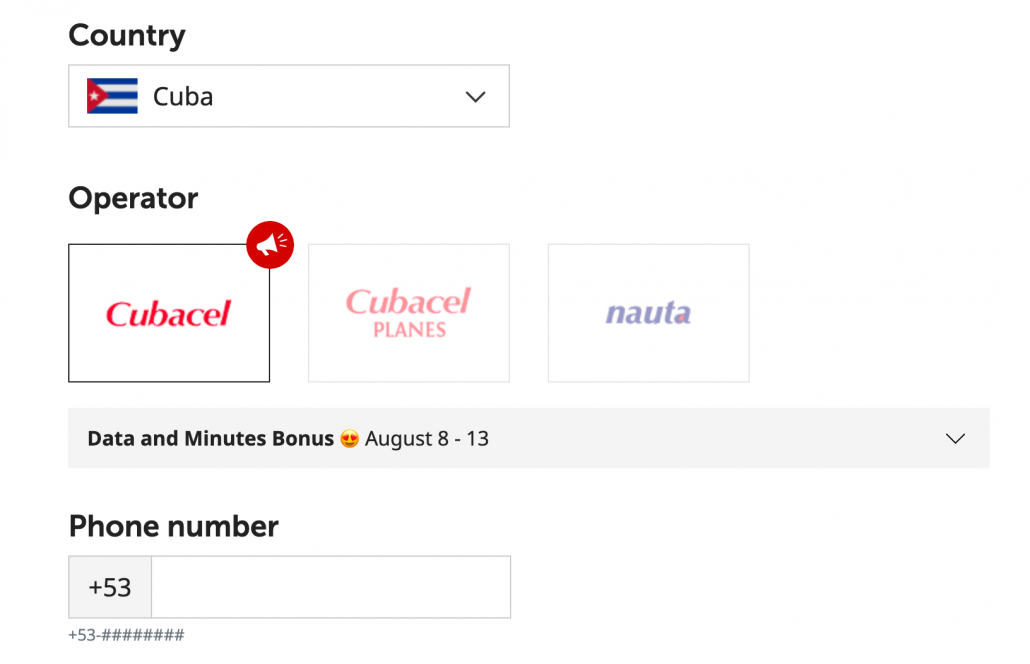The width and height of the screenshot is (1030, 664).
Task: Click the heart-eyes emoji in the bonus banner
Action: 349,439
